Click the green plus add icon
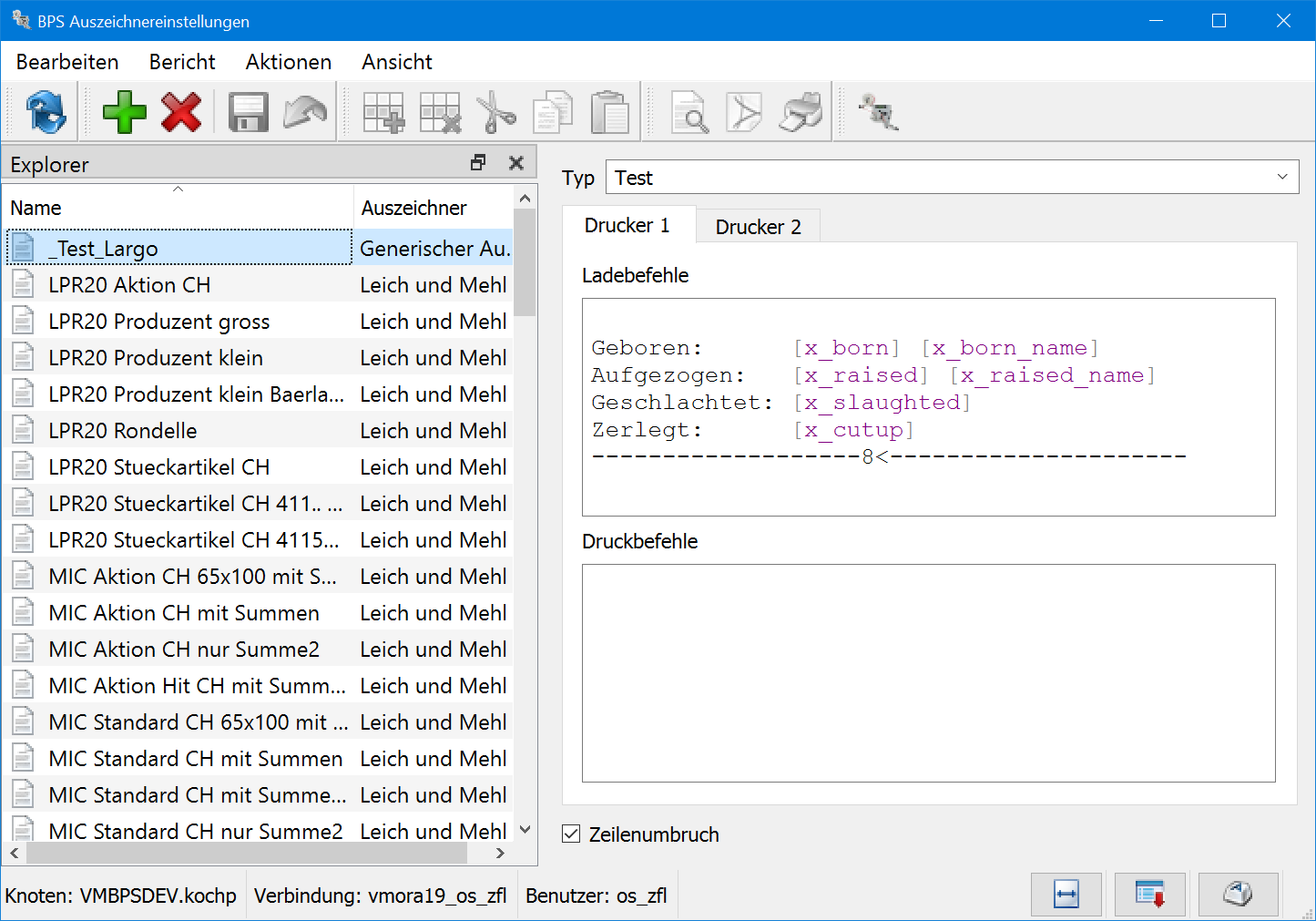 125,113
